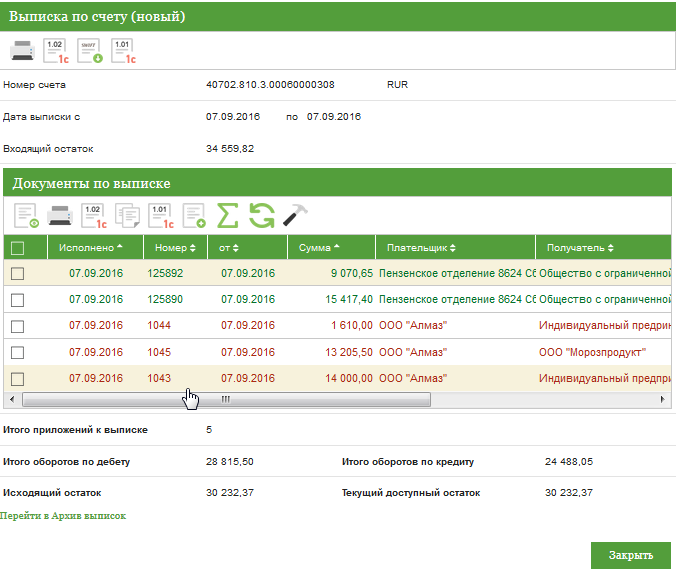Screen dimensions: 678x576
Task: Open the Перейти в Архив выписок link
Action: coord(63,515)
